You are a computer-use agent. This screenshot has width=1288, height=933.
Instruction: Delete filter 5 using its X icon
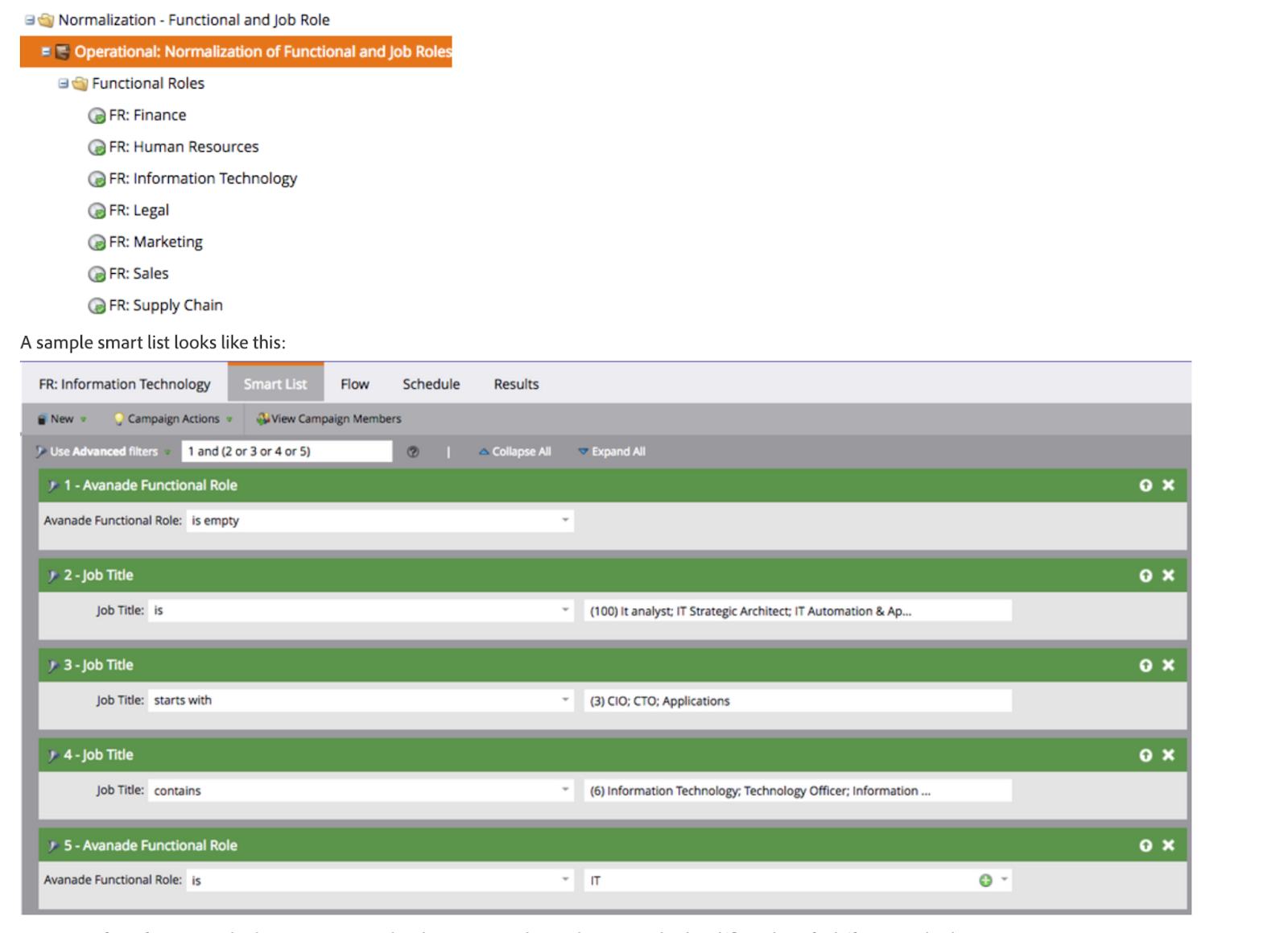1168,845
